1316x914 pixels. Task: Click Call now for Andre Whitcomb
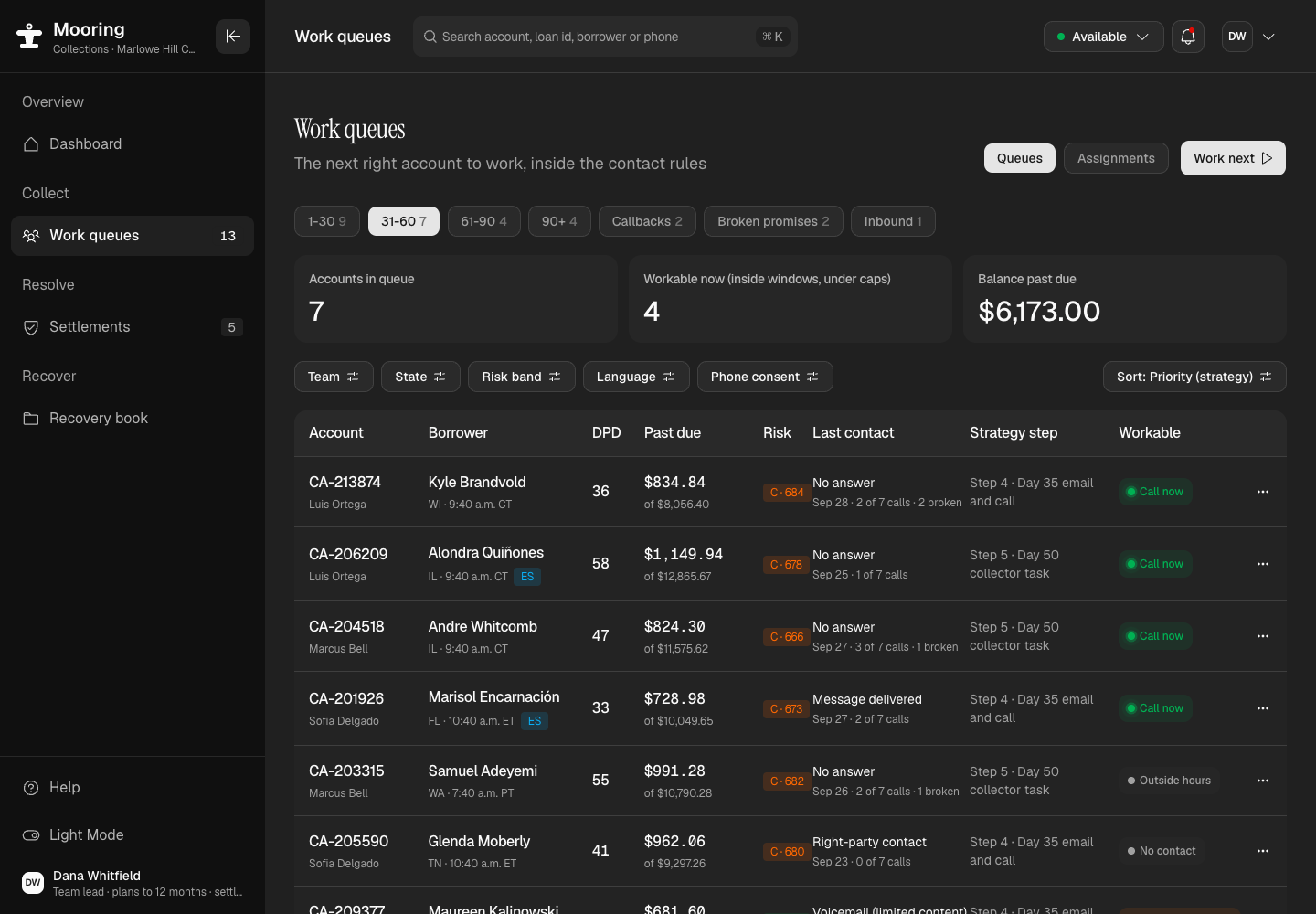(1155, 636)
